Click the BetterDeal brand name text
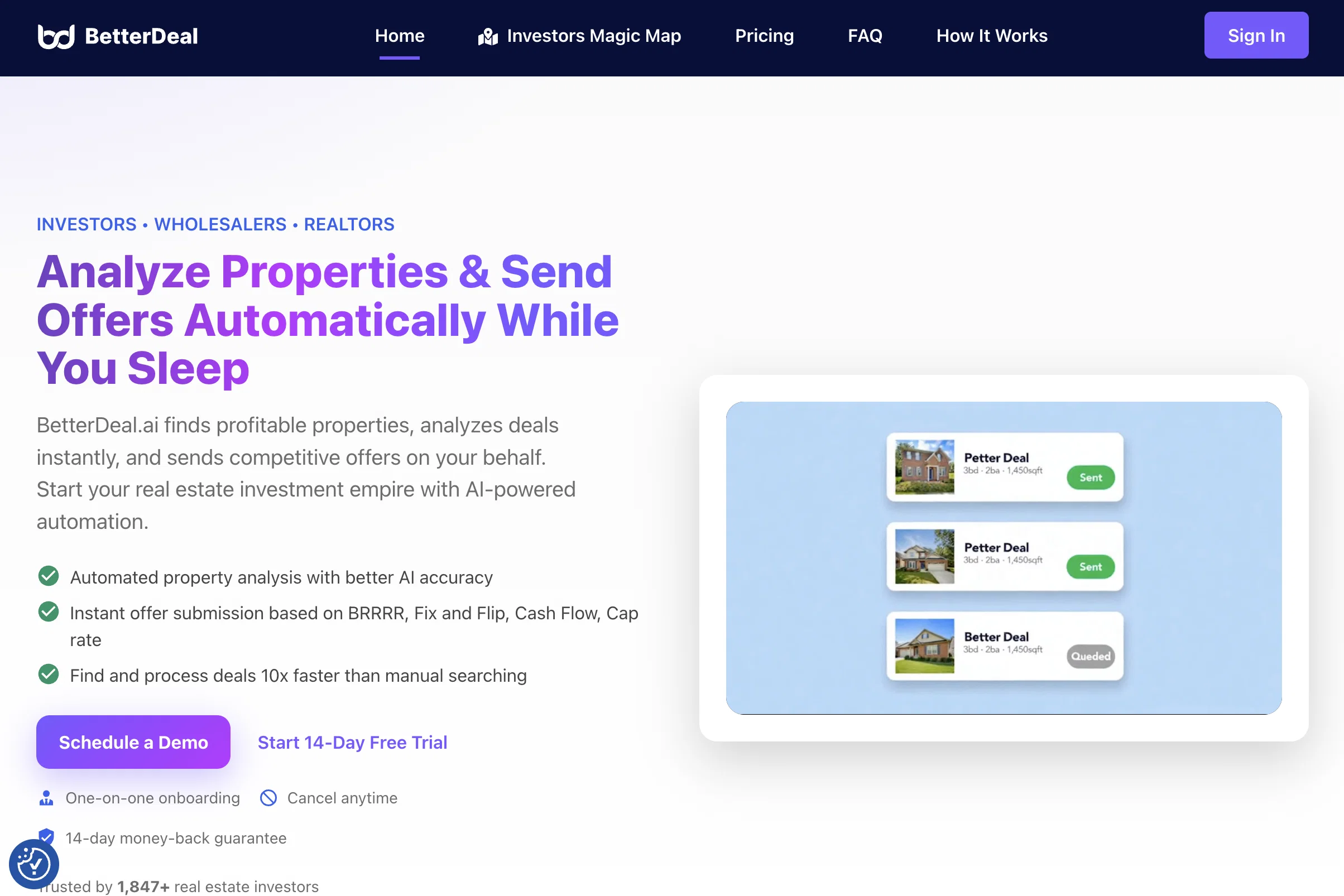1344x896 pixels. pyautogui.click(x=141, y=36)
